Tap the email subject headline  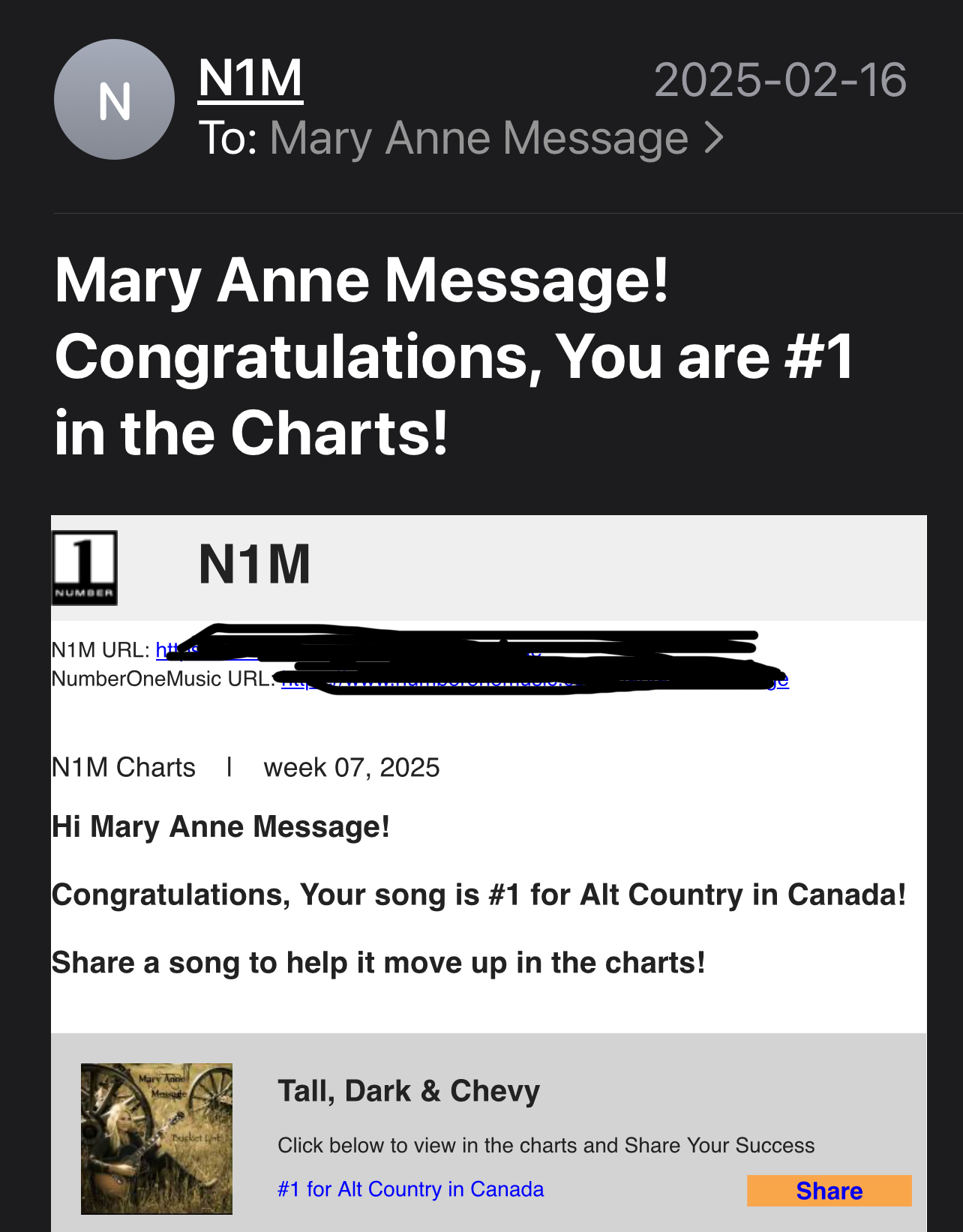point(454,356)
